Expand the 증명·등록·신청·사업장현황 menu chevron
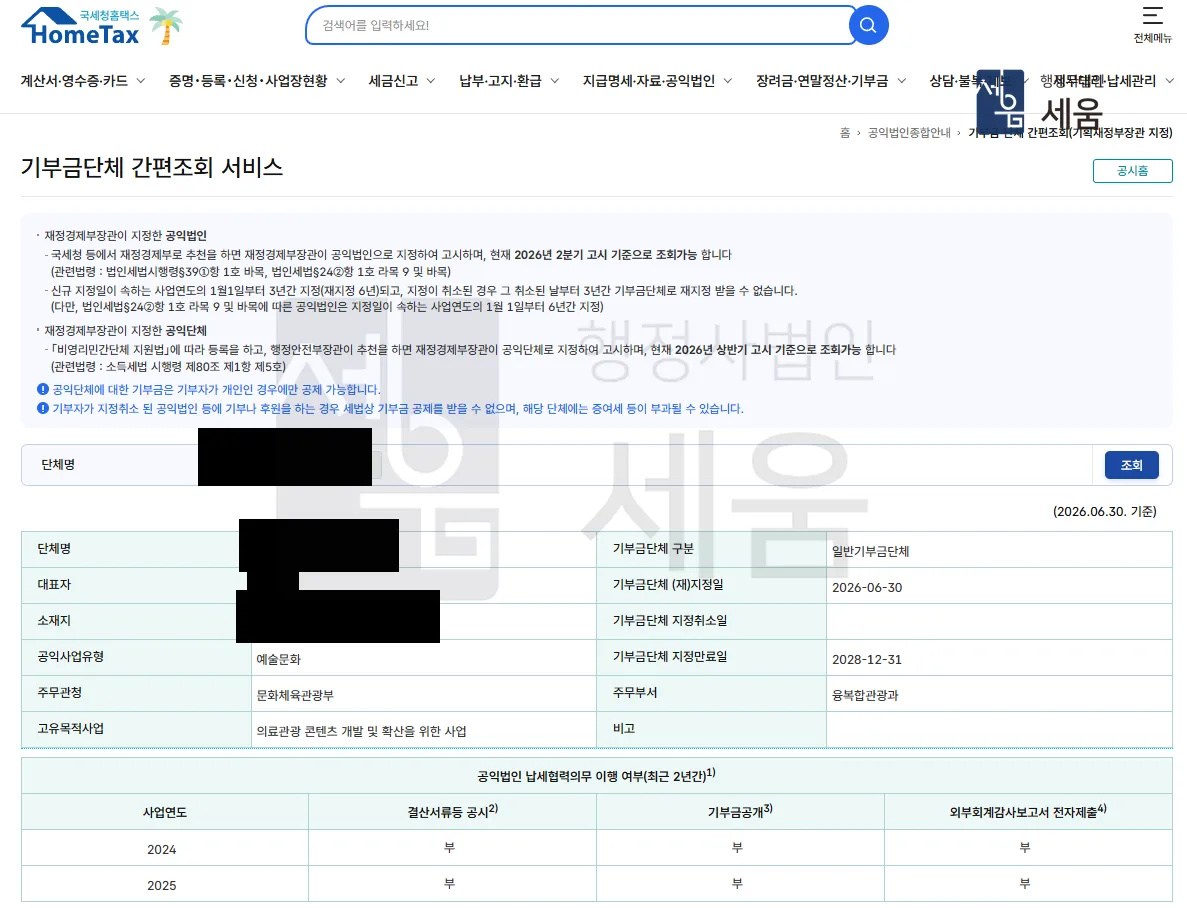 point(341,81)
